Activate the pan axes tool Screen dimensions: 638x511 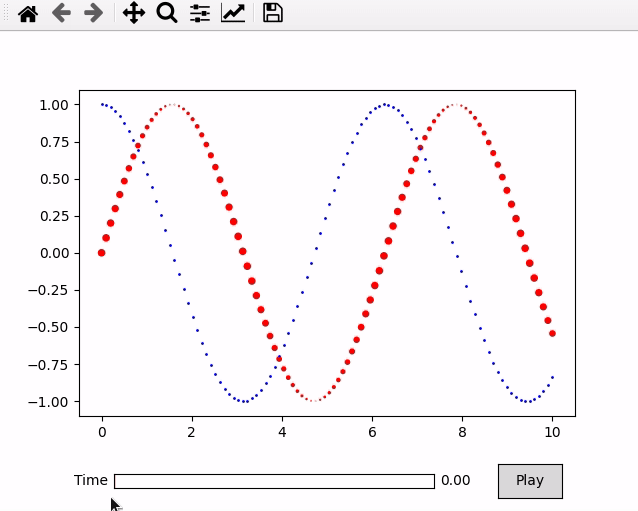[x=134, y=13]
